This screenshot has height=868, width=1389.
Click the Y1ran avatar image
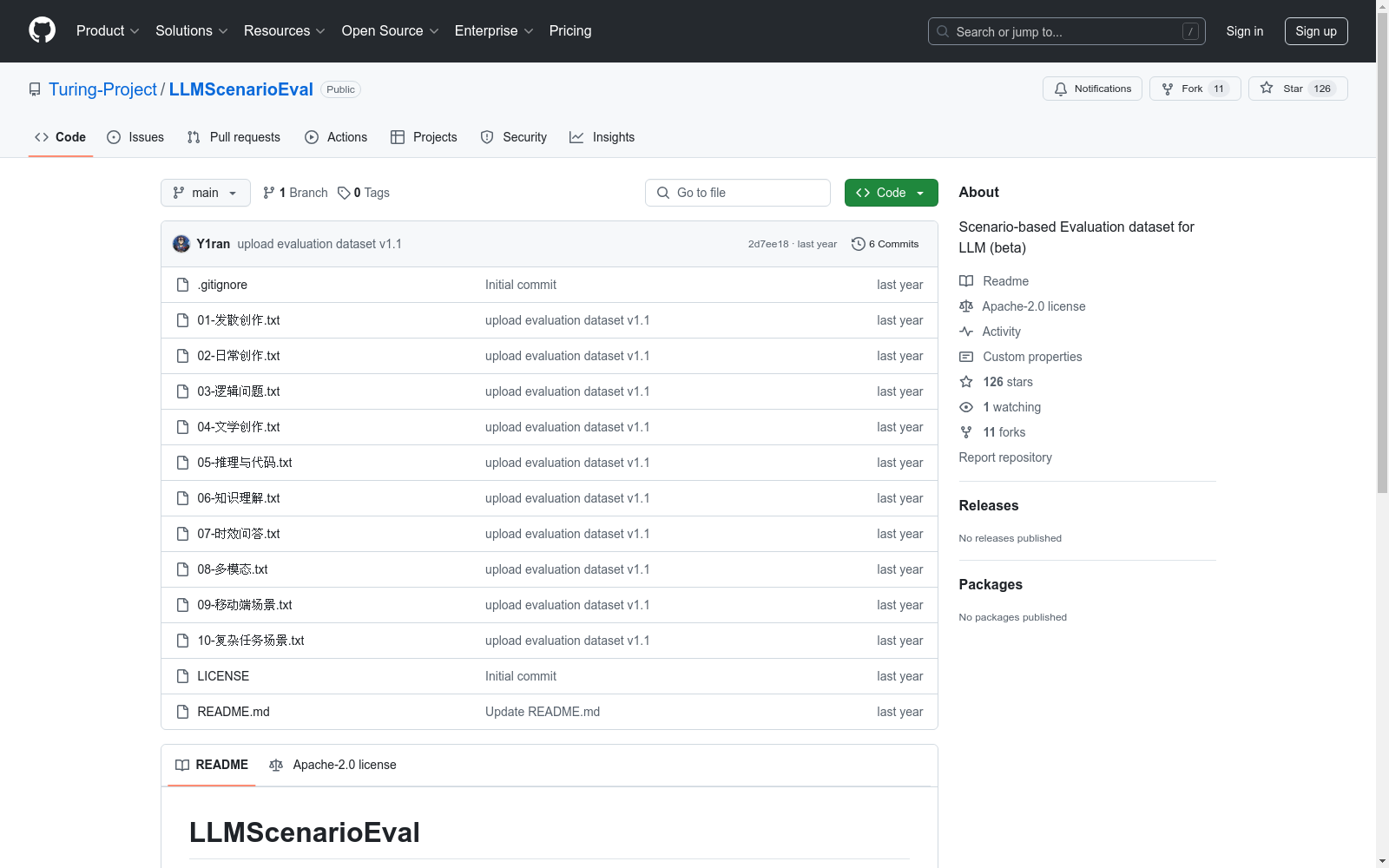coord(181,244)
